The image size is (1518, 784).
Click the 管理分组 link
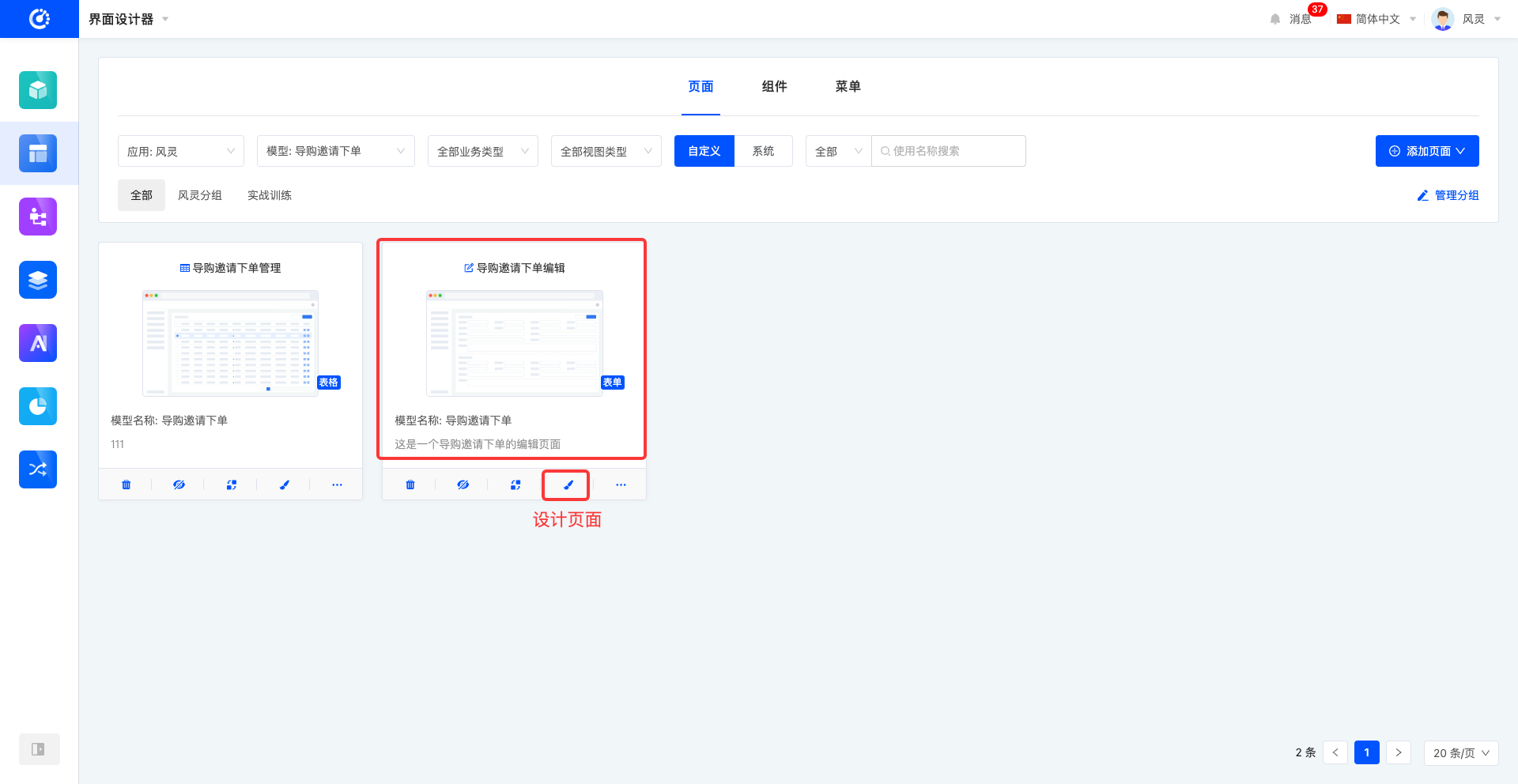(1448, 195)
